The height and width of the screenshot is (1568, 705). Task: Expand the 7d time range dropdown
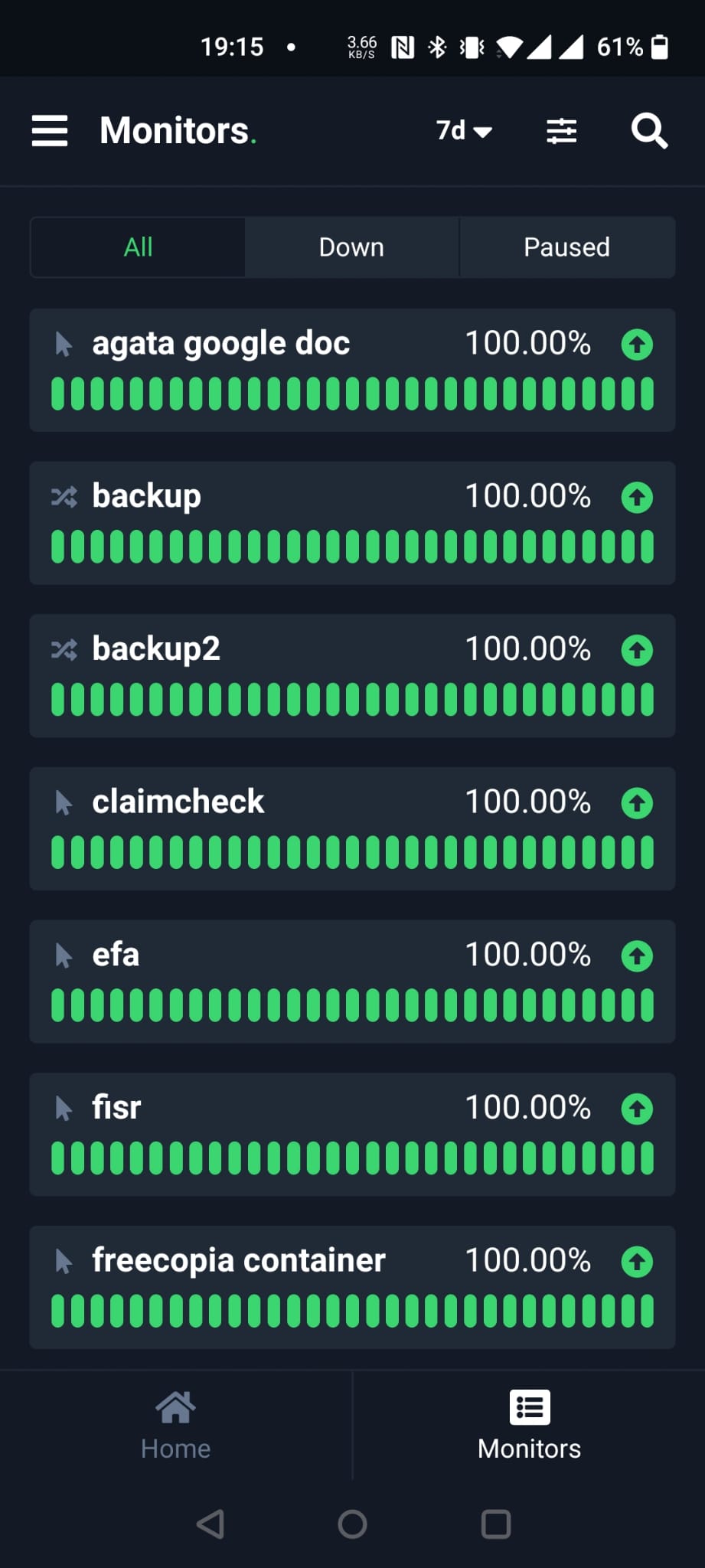(464, 131)
